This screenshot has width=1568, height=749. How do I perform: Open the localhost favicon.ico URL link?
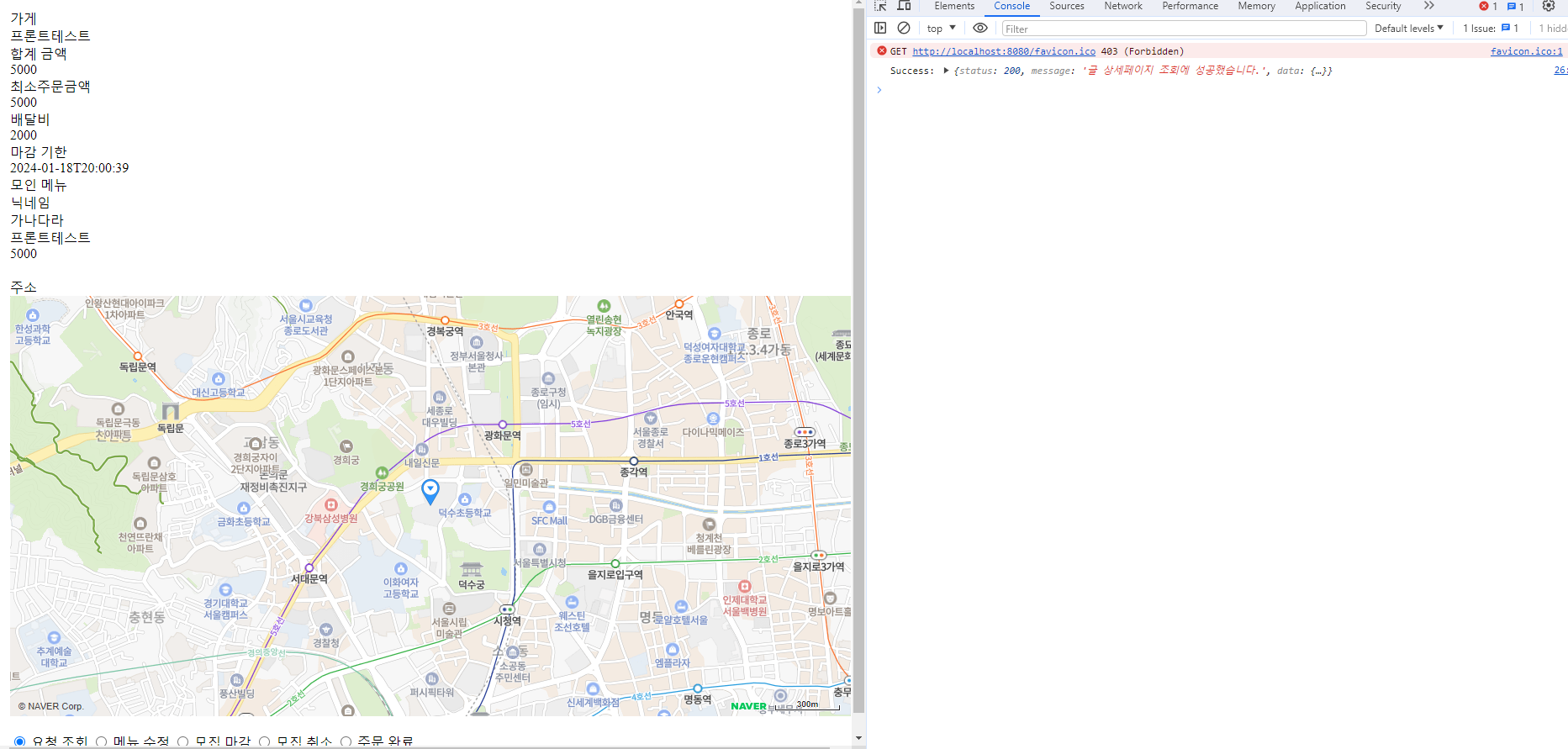(x=1004, y=51)
